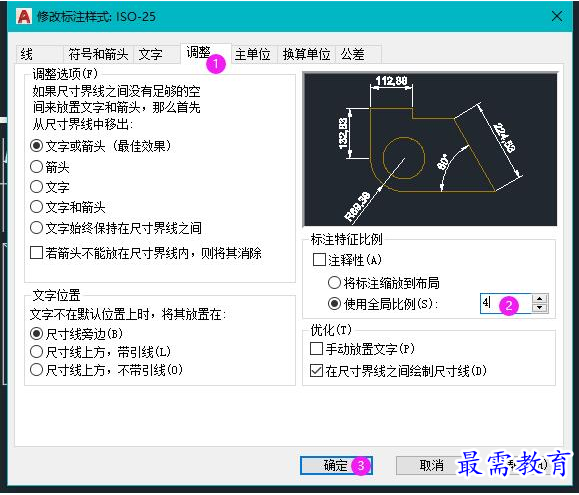Image resolution: width=579 pixels, height=495 pixels.
Task: Close the Modify Dimension Style dialog
Action: pyautogui.click(x=557, y=16)
